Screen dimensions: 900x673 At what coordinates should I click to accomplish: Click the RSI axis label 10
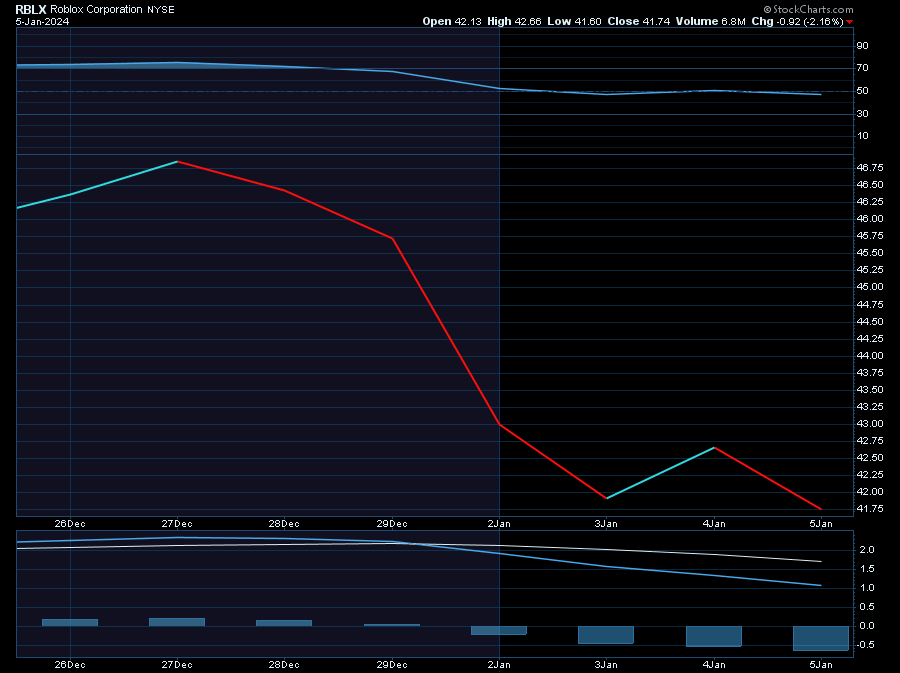[862, 136]
